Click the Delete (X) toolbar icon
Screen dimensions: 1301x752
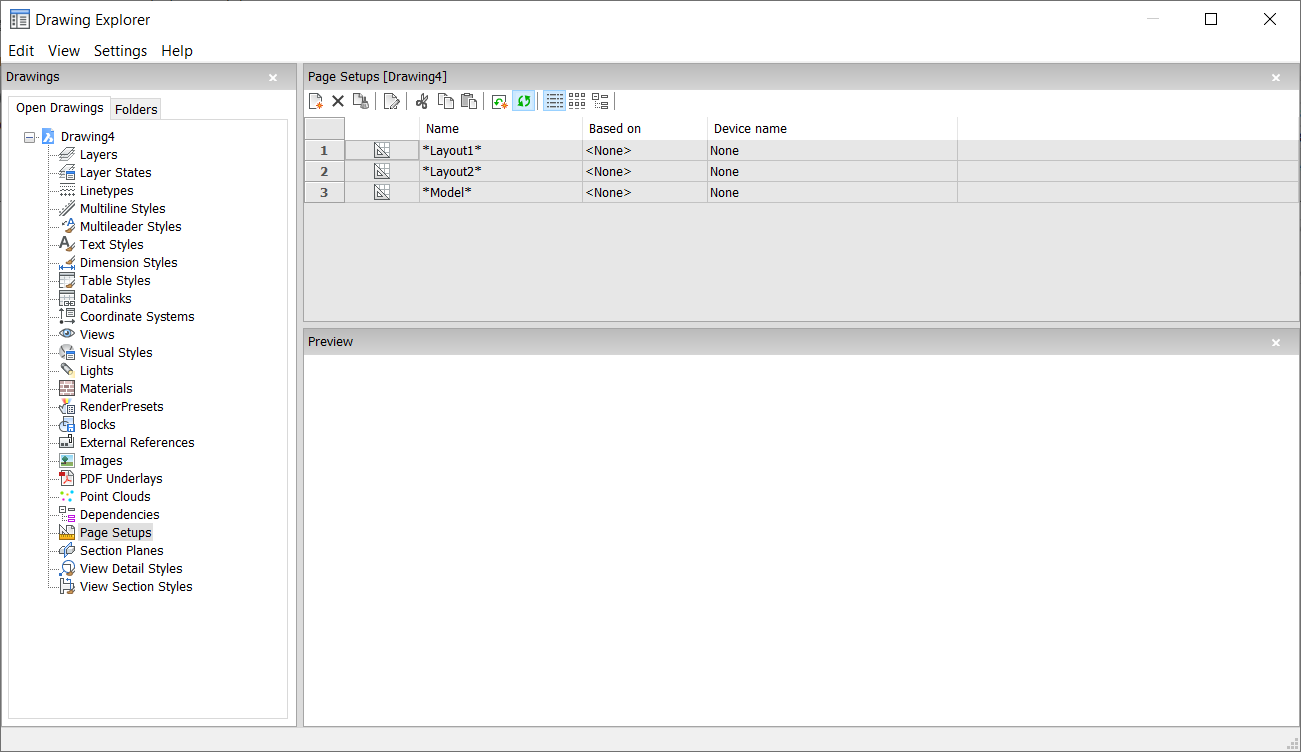(x=338, y=101)
